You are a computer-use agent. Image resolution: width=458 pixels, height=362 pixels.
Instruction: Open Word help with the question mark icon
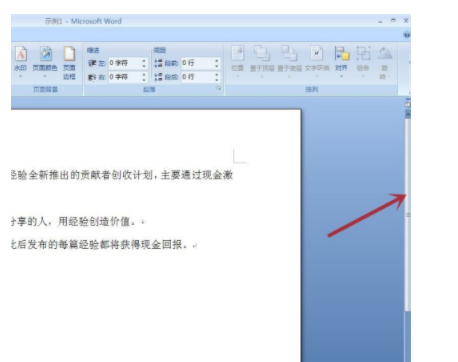pyautogui.click(x=407, y=35)
